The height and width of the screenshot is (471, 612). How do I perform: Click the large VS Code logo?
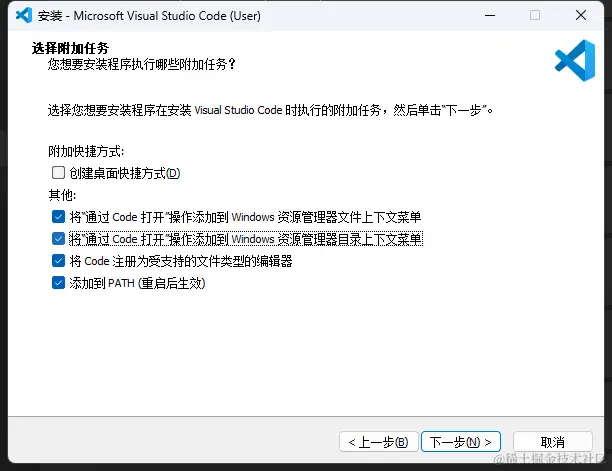[x=575, y=60]
